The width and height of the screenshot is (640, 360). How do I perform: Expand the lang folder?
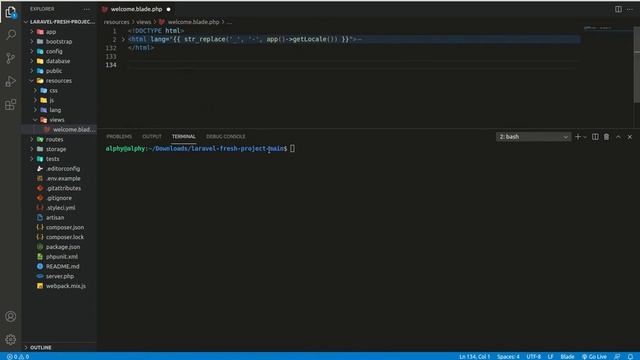(55, 110)
